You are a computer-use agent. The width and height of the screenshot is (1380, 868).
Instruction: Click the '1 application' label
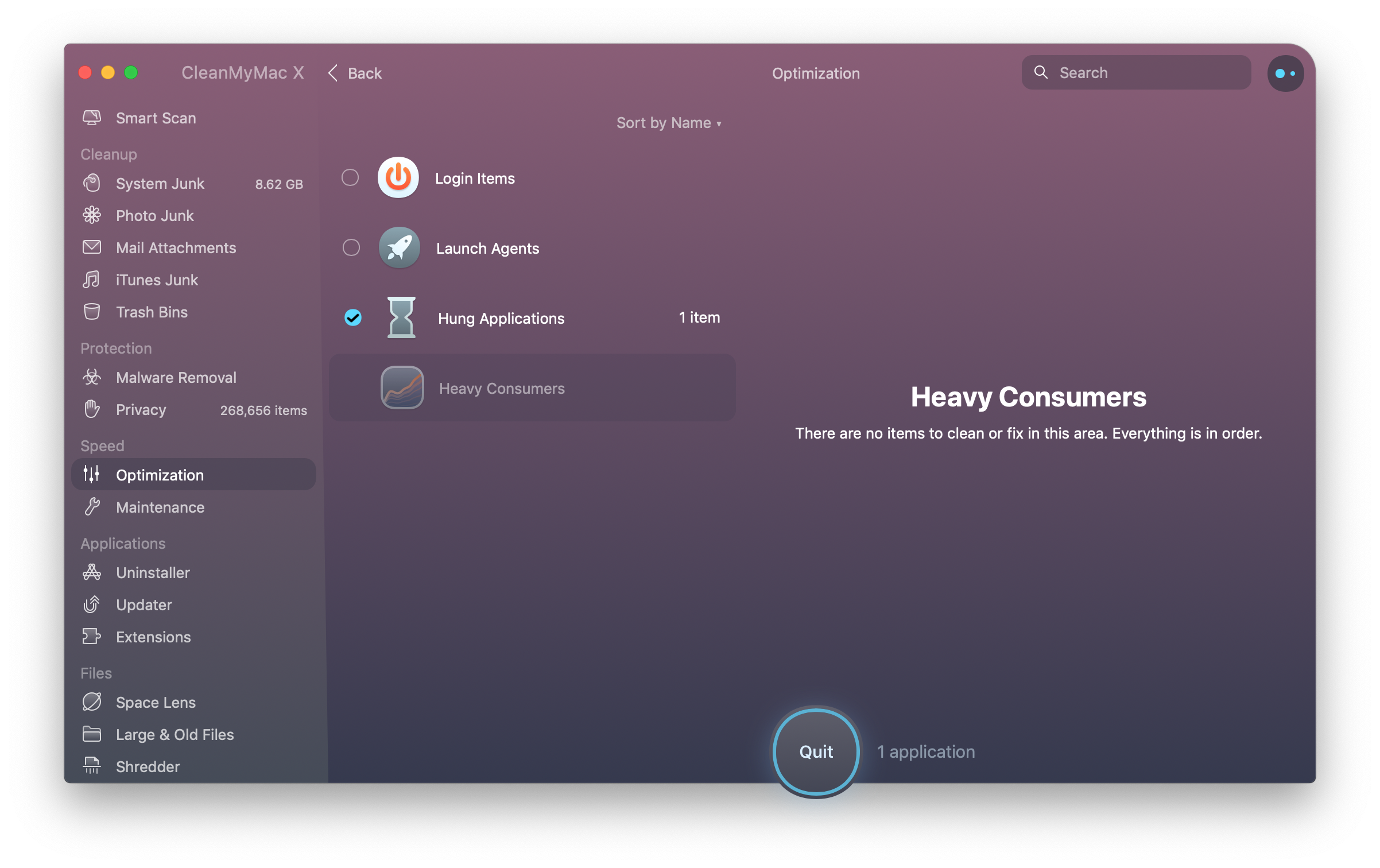tap(926, 751)
